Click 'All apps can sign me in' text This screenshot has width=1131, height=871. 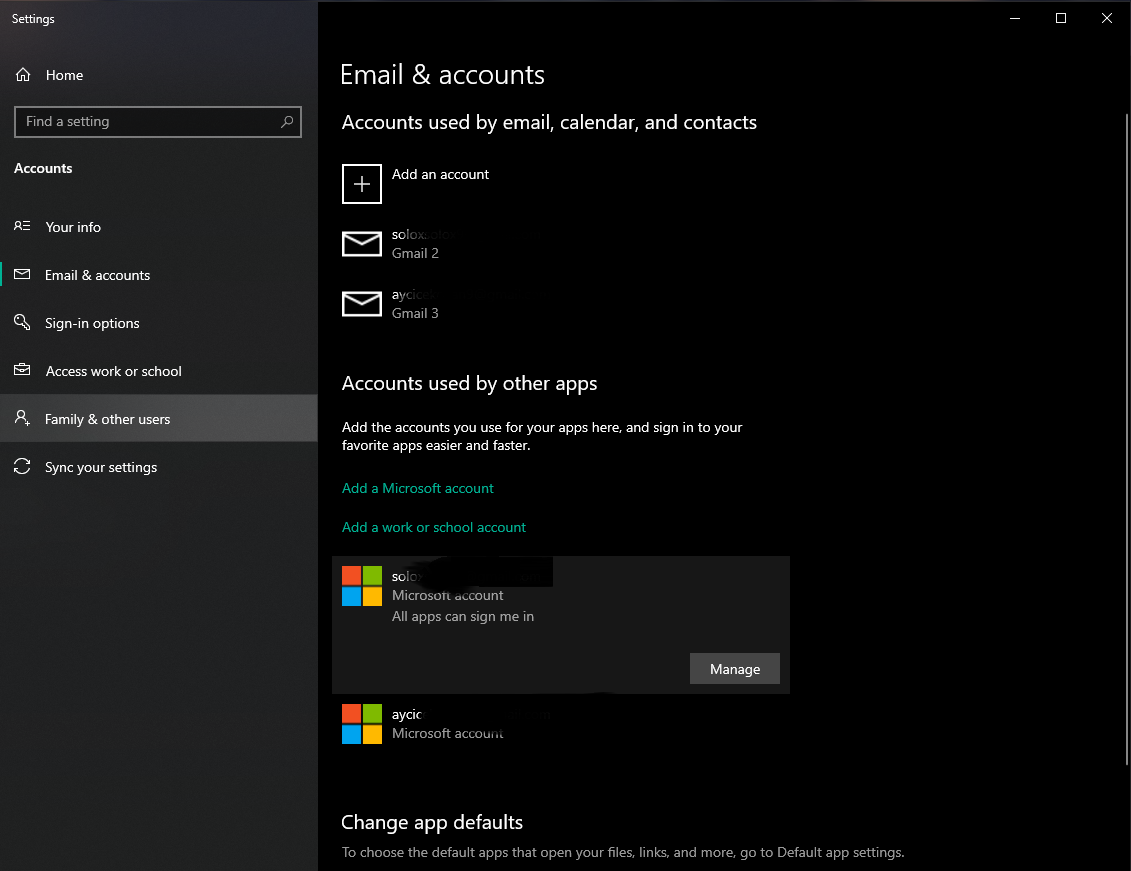click(463, 616)
